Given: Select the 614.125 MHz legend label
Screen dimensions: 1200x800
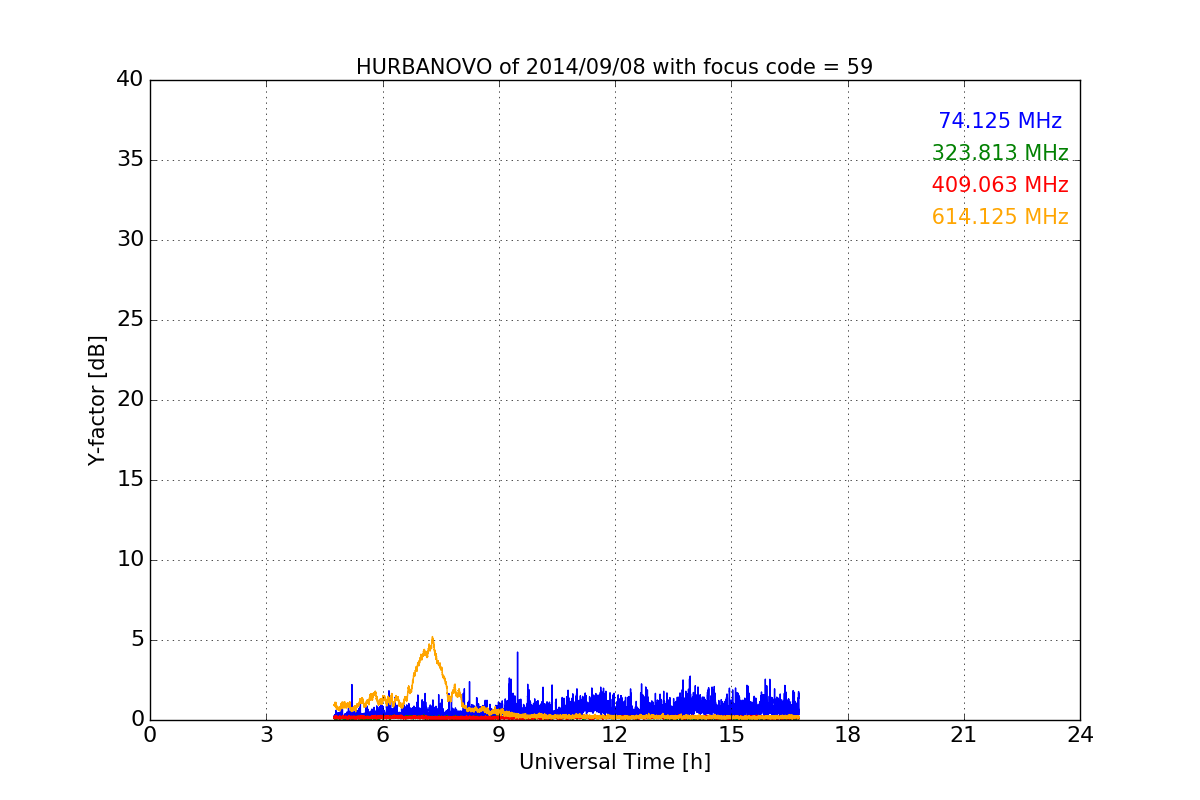Looking at the screenshot, I should pos(1000,217).
